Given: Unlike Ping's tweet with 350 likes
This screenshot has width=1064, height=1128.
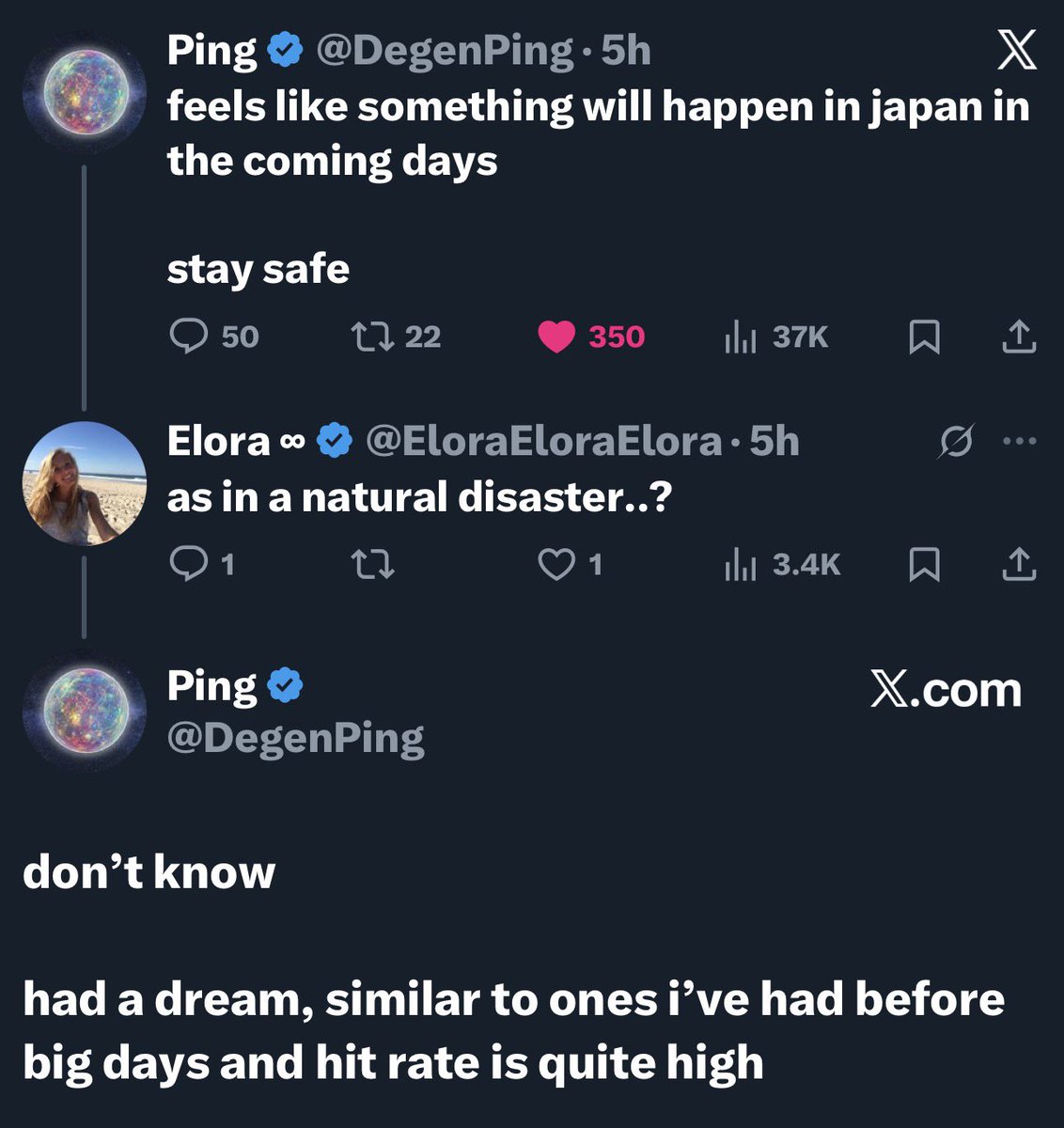Looking at the screenshot, I should tap(556, 337).
